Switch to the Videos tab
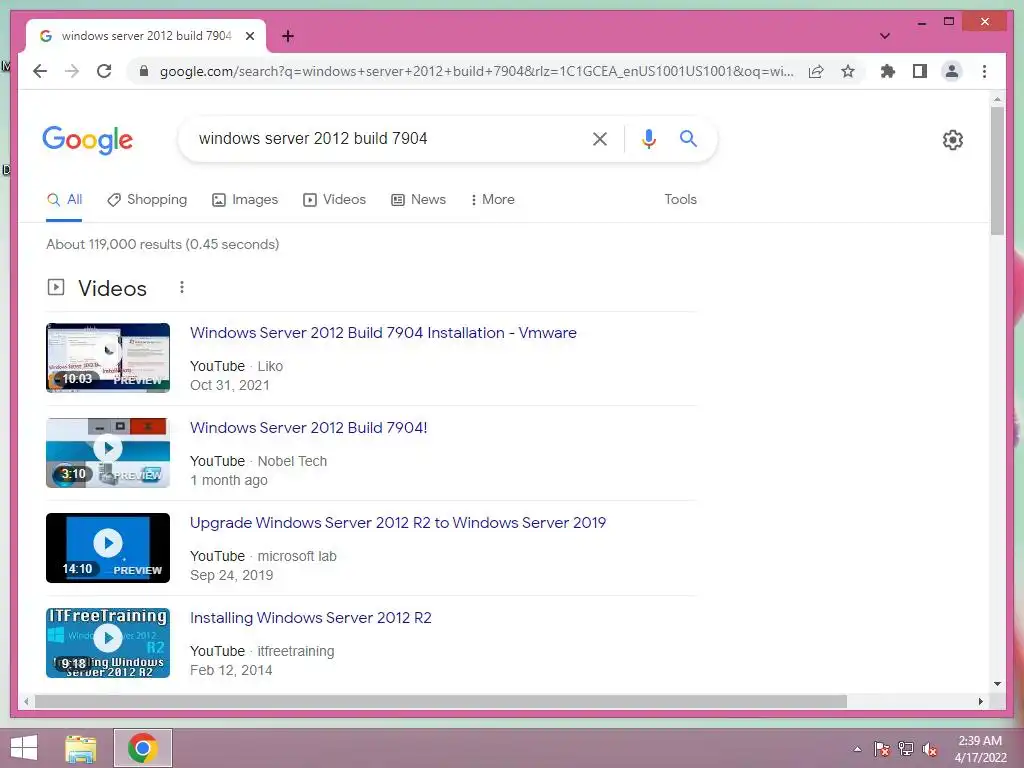 pyautogui.click(x=334, y=200)
